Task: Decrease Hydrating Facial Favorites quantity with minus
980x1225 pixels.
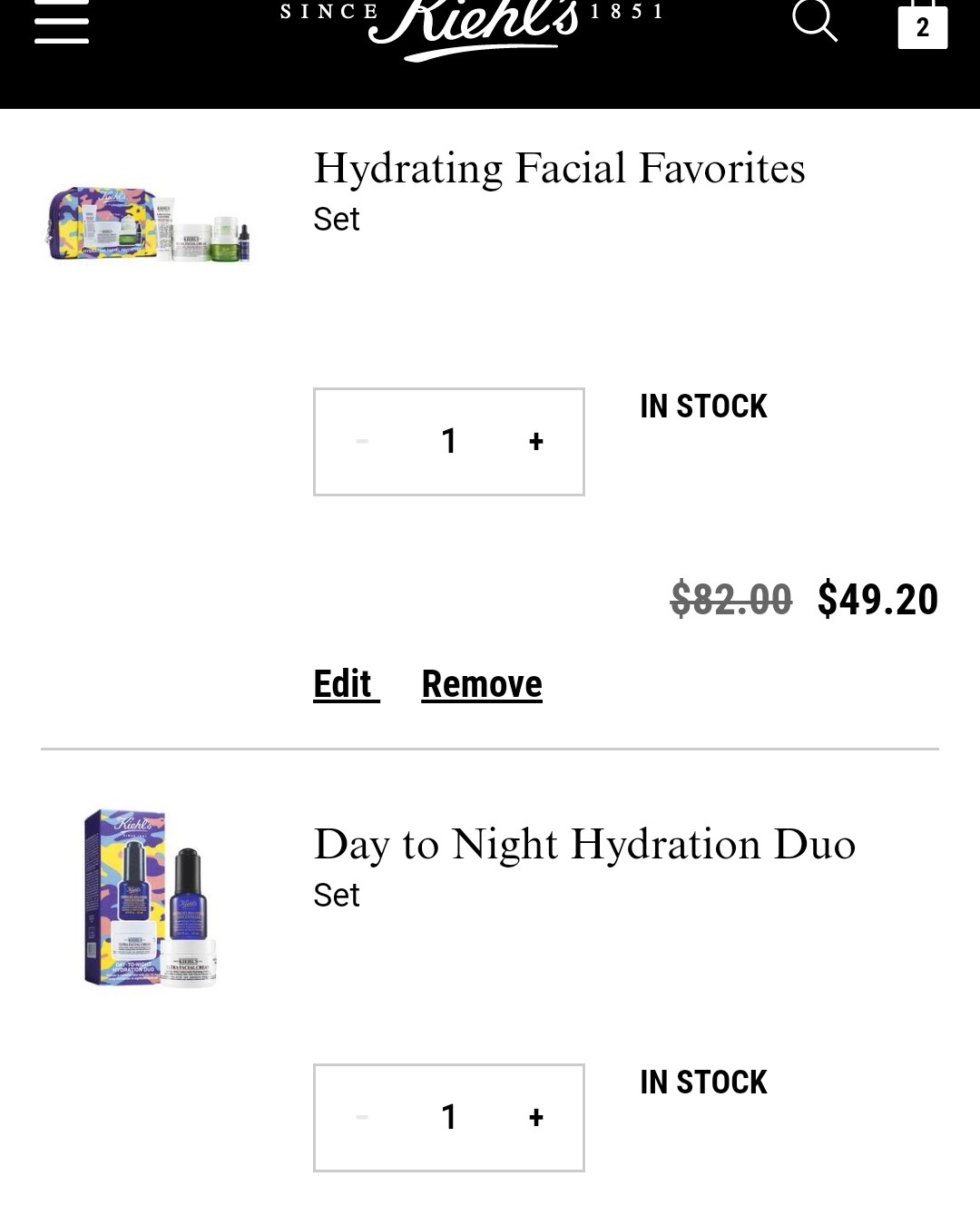Action: [x=362, y=442]
